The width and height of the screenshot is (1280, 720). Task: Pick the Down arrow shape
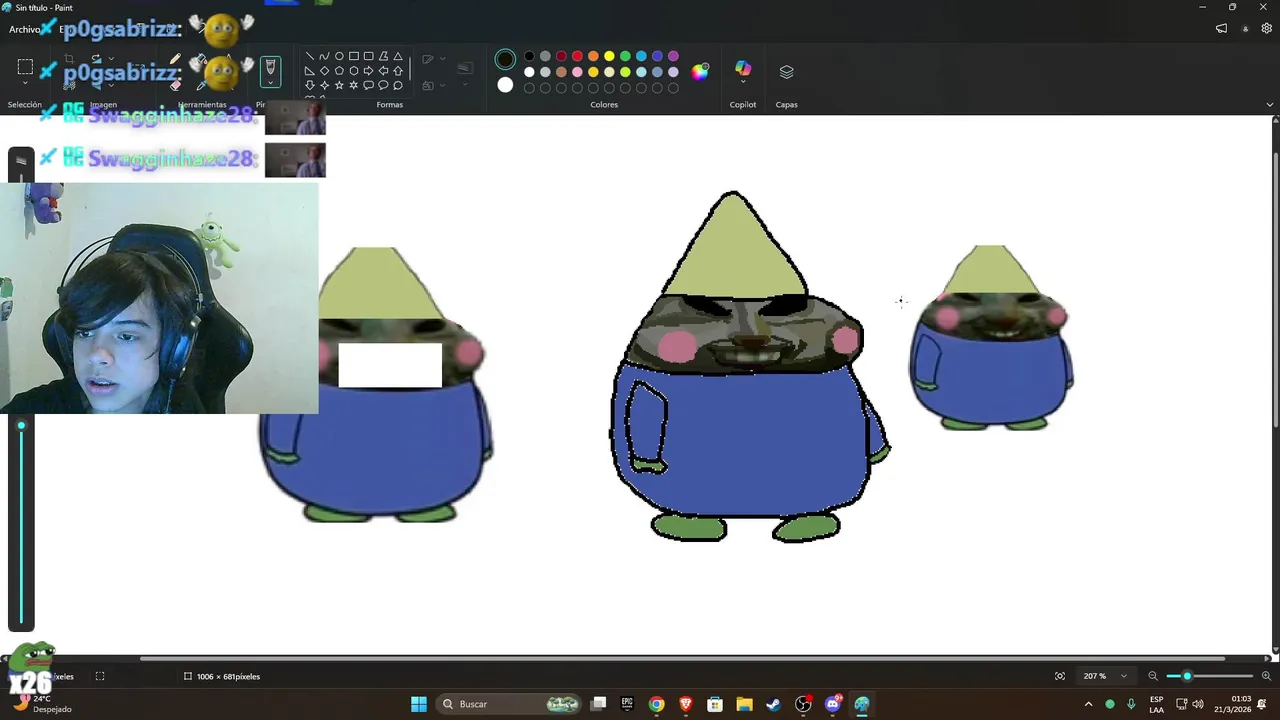309,86
